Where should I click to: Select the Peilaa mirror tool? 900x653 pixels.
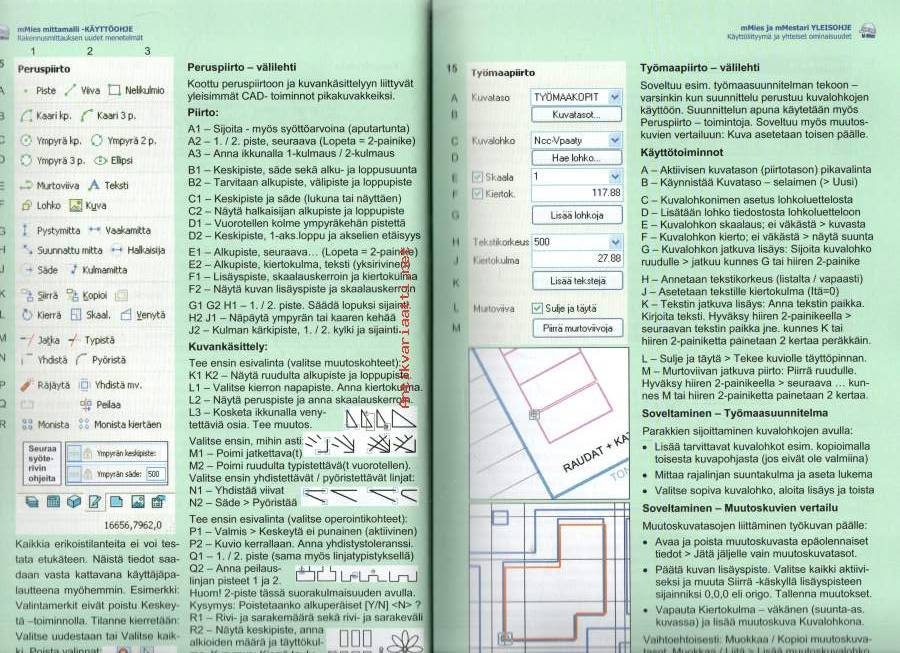101,405
